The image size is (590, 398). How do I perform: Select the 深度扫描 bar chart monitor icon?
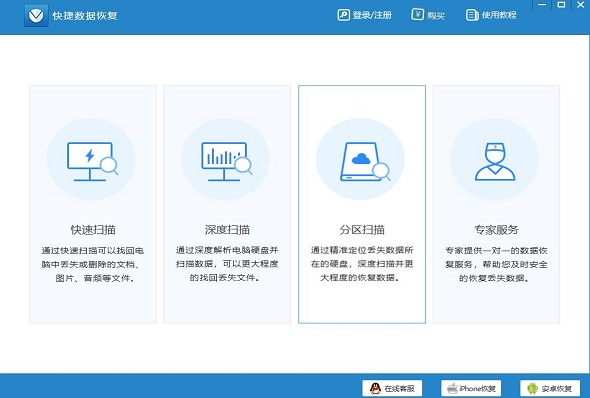[227, 161]
